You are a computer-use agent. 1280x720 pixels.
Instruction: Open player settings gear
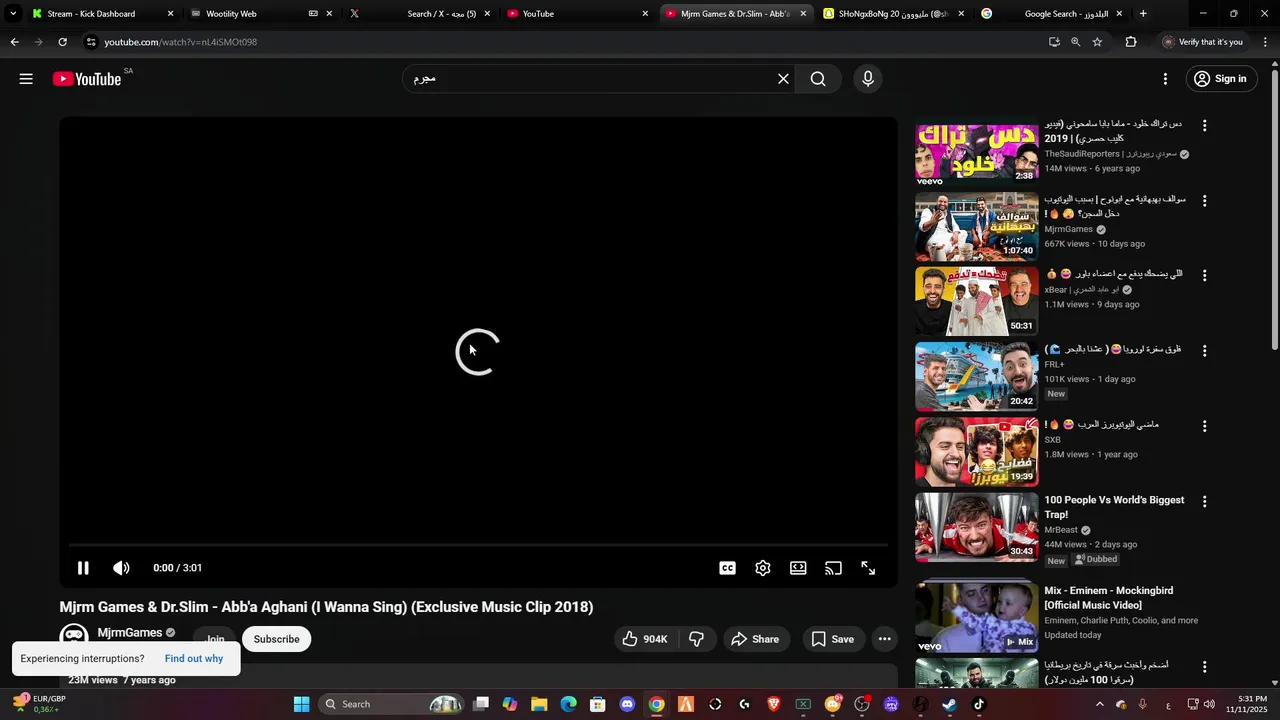[763, 568]
